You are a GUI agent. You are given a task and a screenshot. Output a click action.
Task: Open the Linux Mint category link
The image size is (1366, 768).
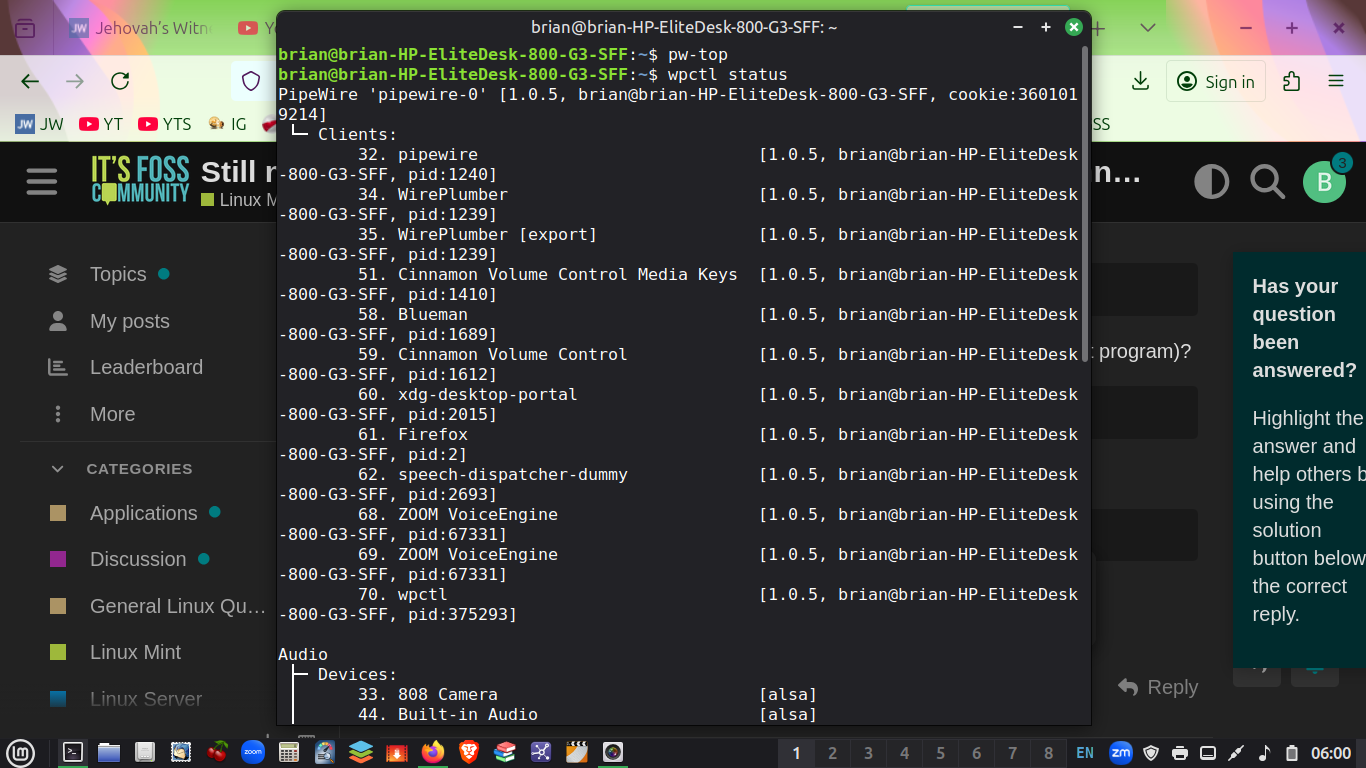click(135, 652)
